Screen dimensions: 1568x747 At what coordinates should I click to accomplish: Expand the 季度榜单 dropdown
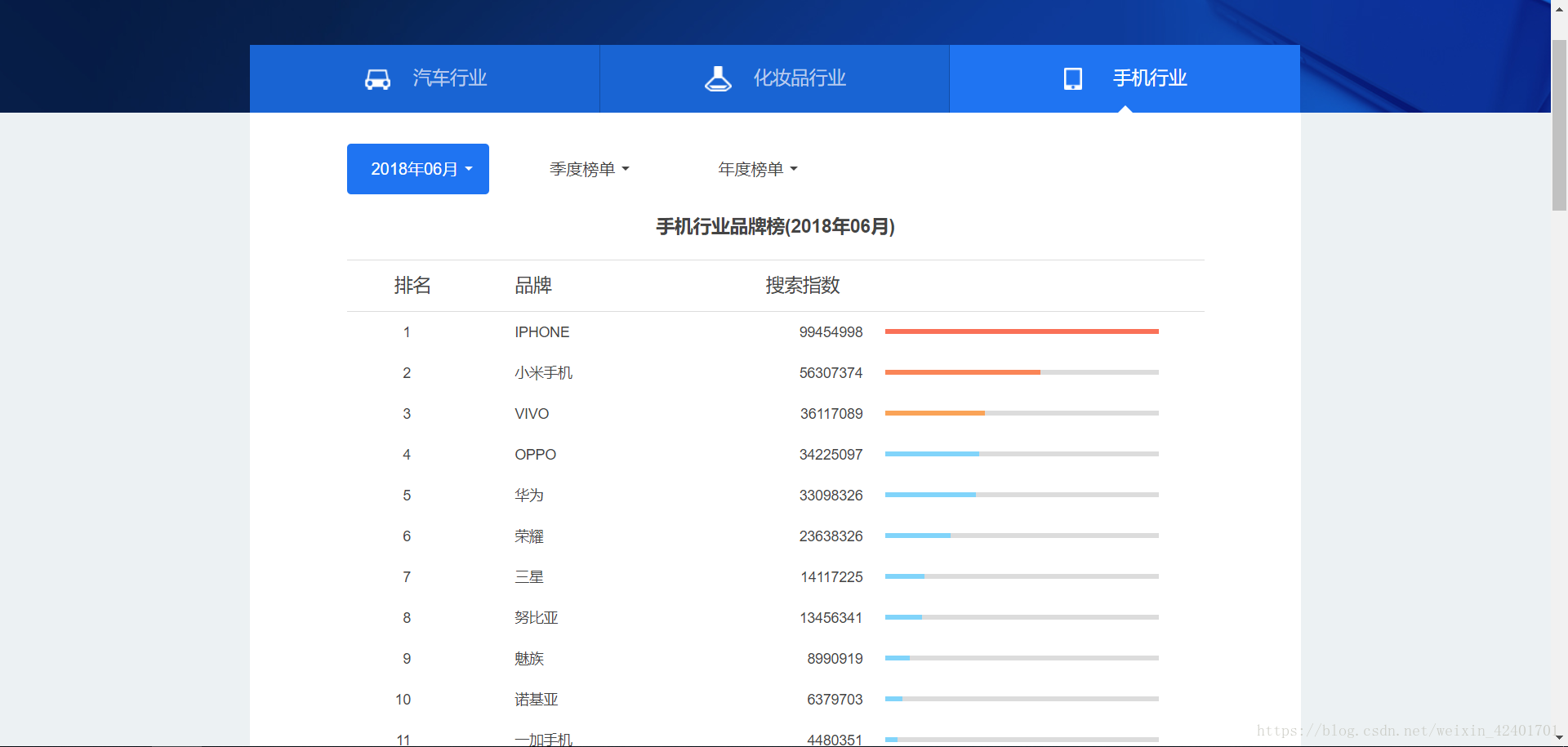tap(589, 169)
